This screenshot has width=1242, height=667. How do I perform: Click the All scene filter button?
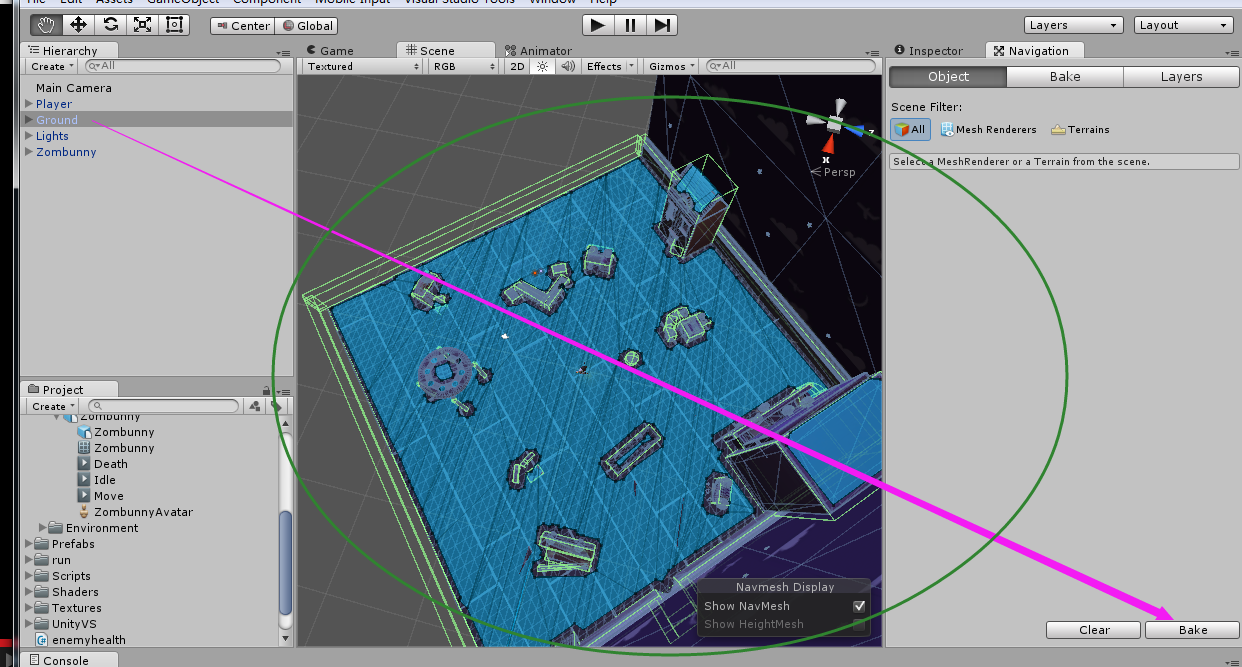(908, 128)
